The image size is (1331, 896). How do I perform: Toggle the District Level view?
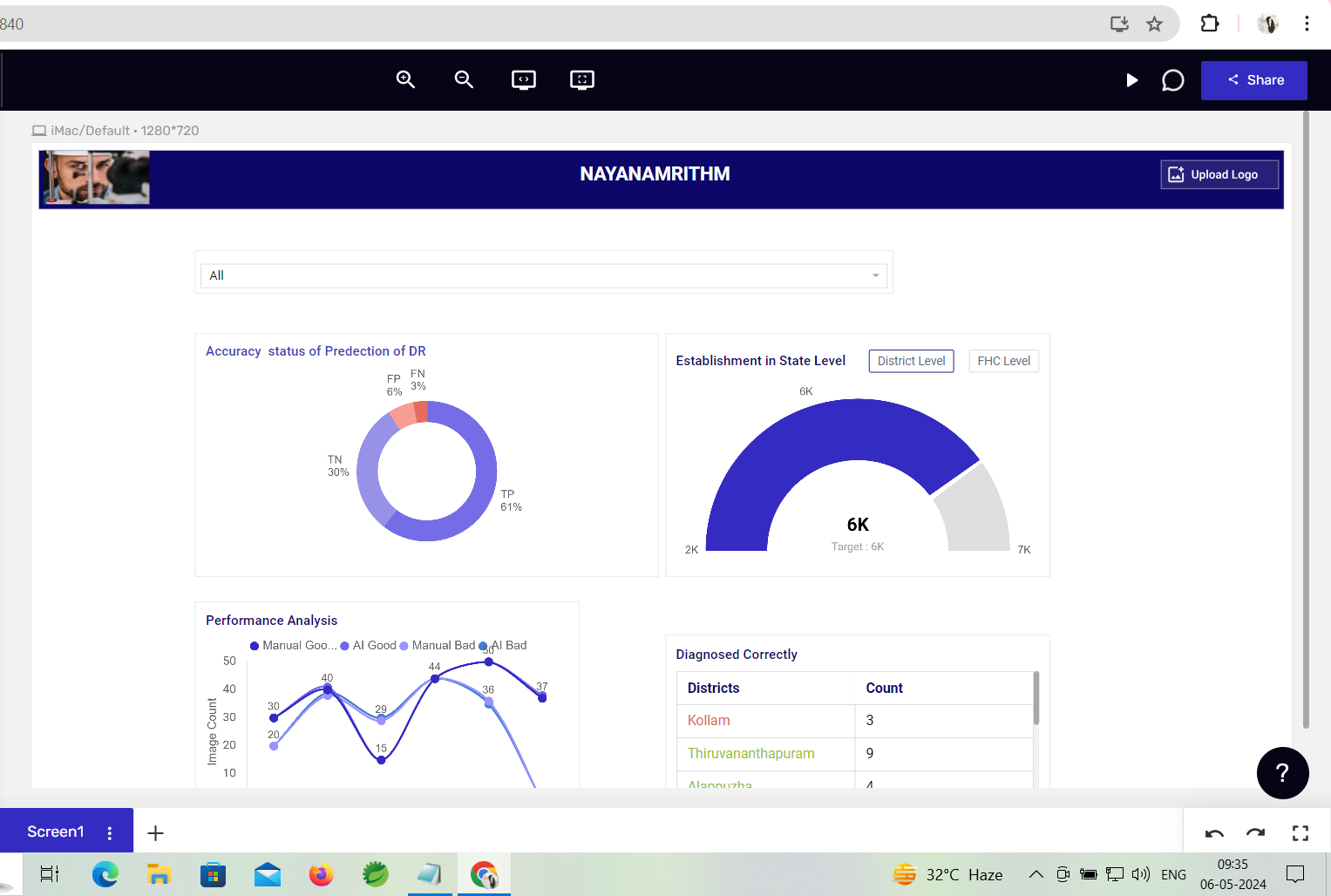point(911,361)
